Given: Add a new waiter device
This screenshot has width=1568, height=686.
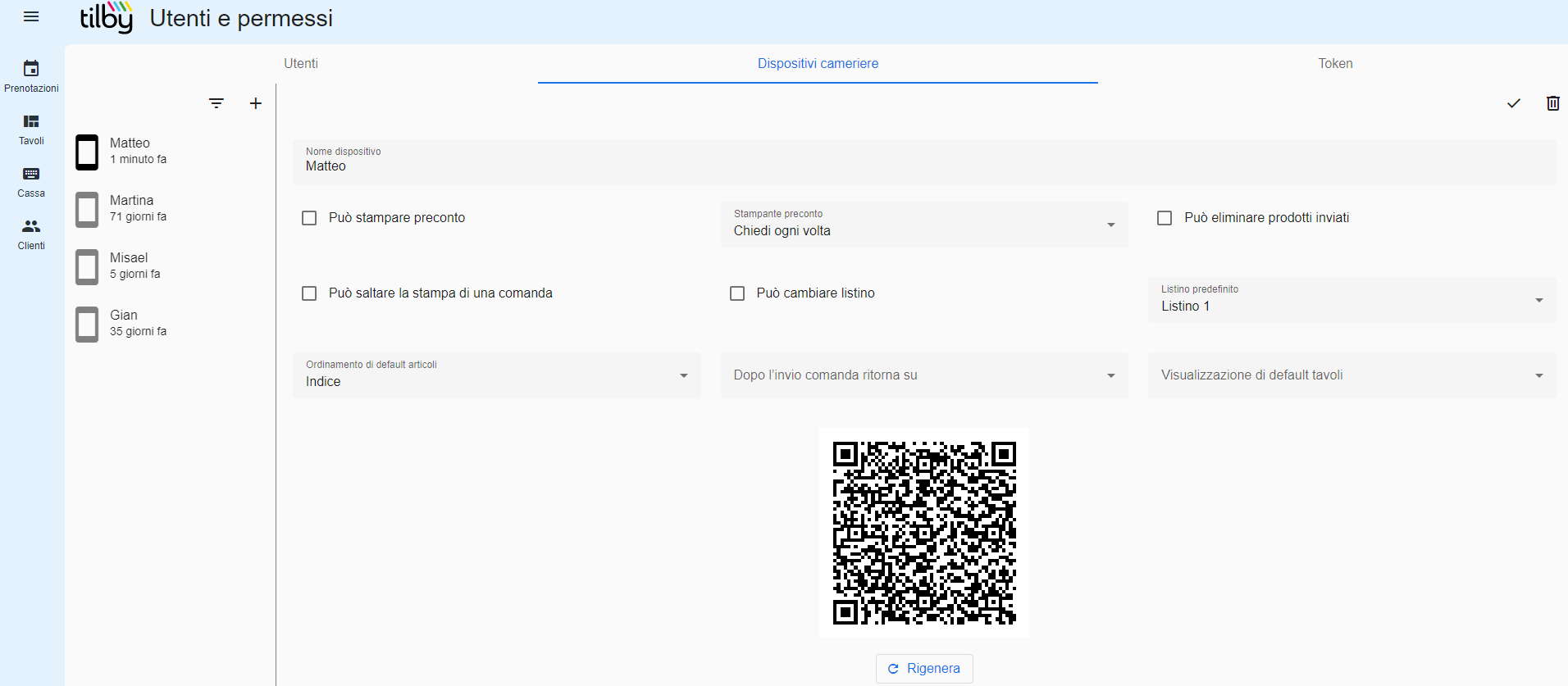Looking at the screenshot, I should [x=256, y=103].
